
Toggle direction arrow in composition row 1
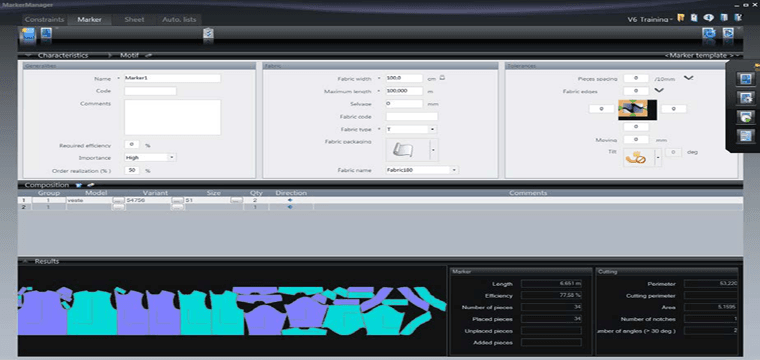click(290, 200)
